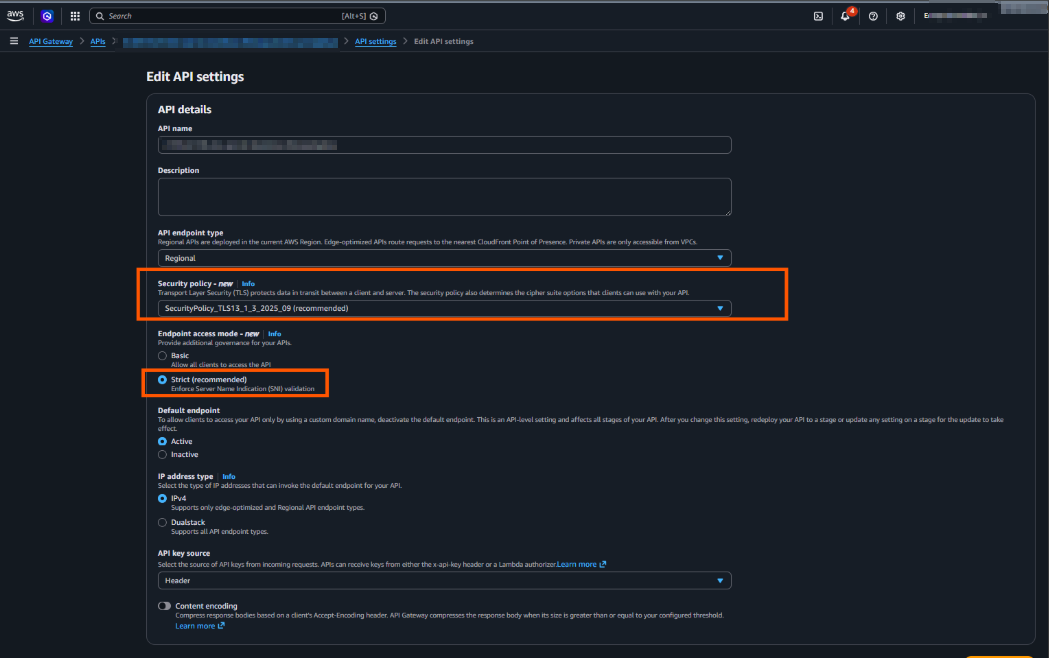
Task: Open the notifications bell icon
Action: pyautogui.click(x=845, y=16)
